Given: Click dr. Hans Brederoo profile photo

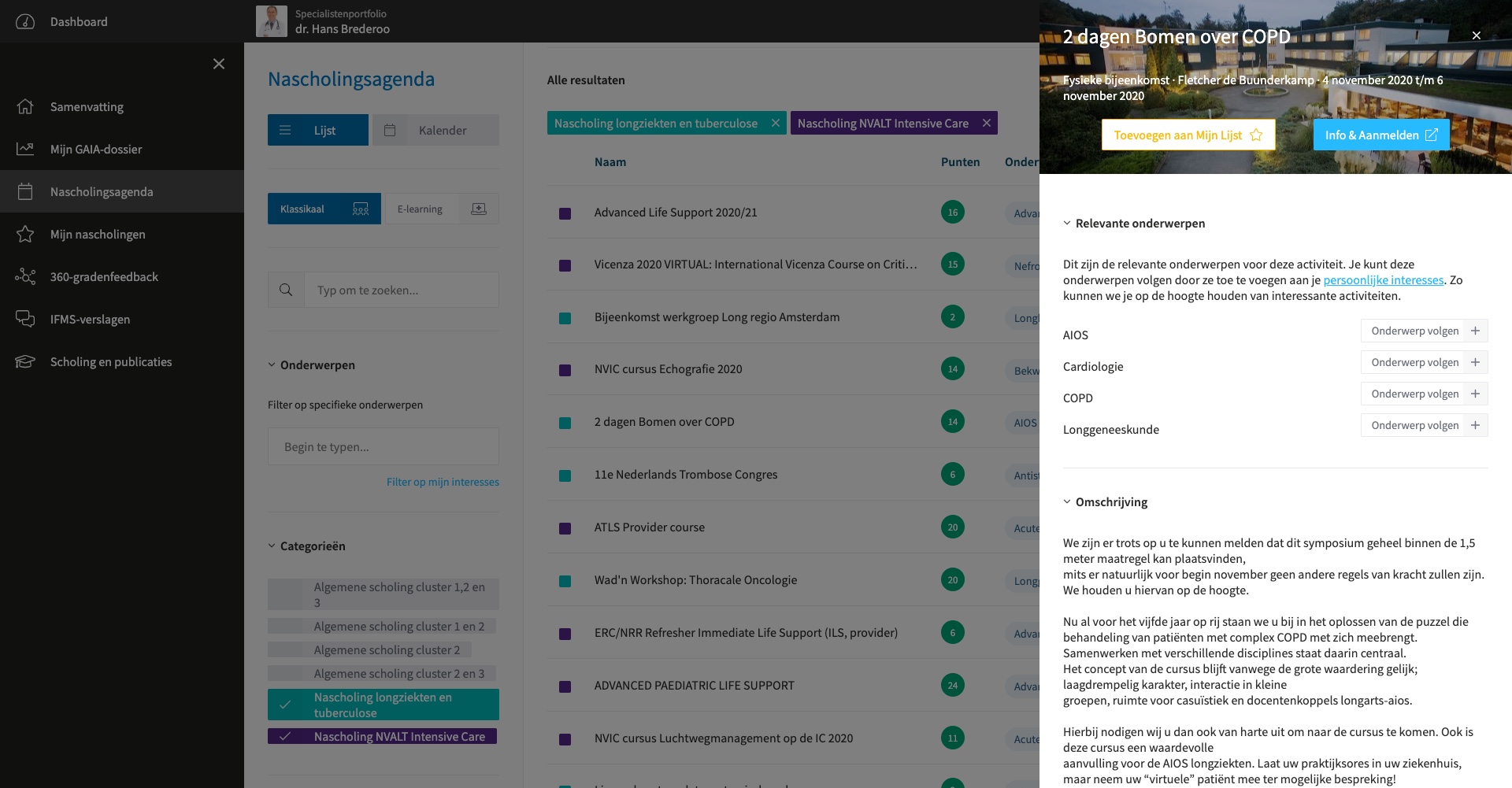Looking at the screenshot, I should [x=272, y=21].
